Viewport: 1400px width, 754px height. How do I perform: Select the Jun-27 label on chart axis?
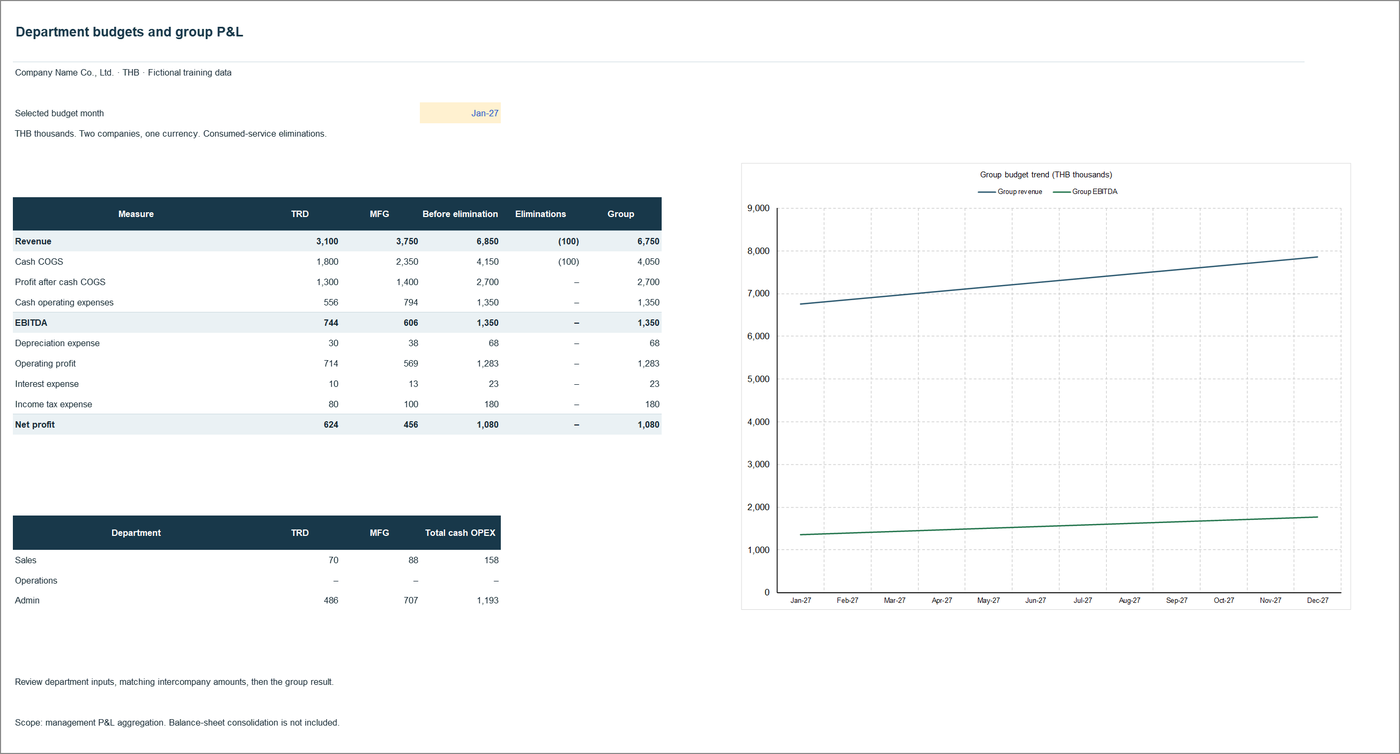1035,601
